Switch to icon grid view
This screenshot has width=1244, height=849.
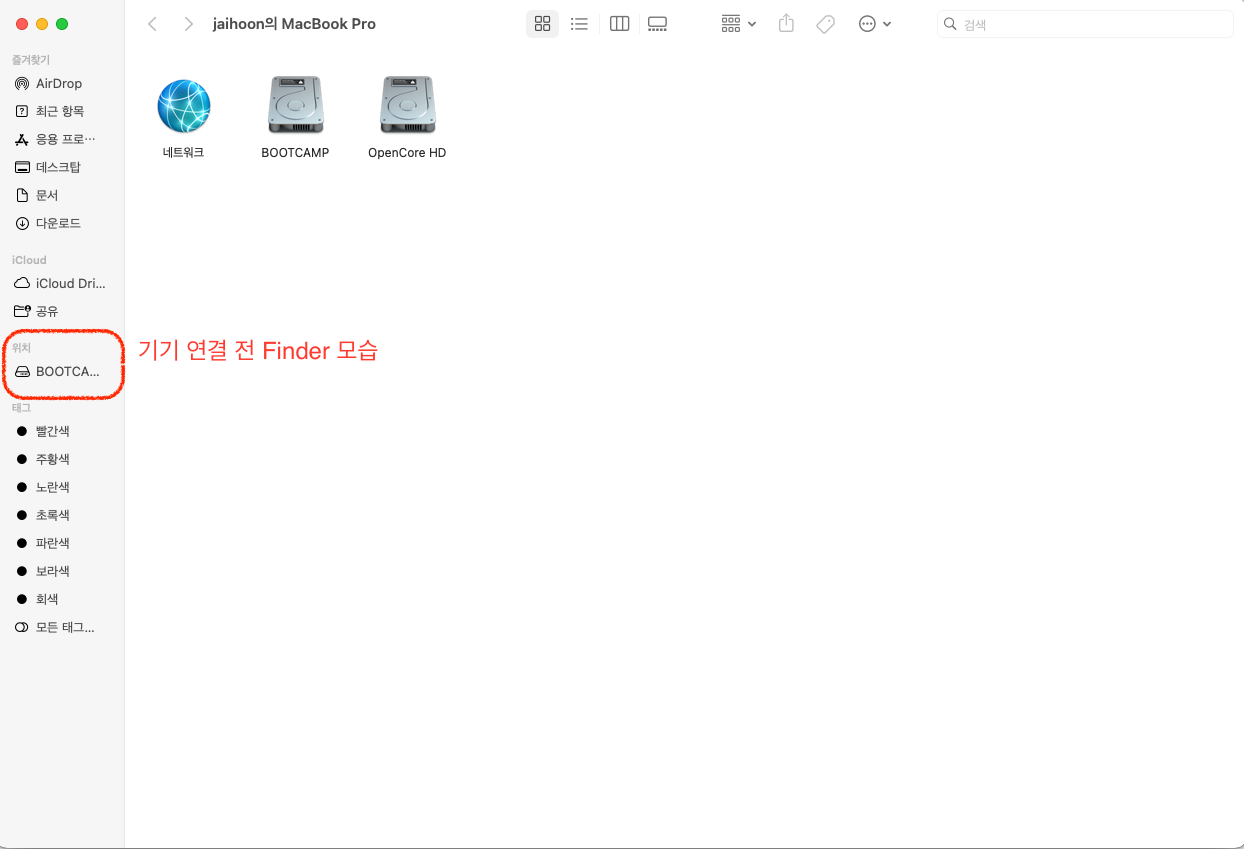[543, 24]
